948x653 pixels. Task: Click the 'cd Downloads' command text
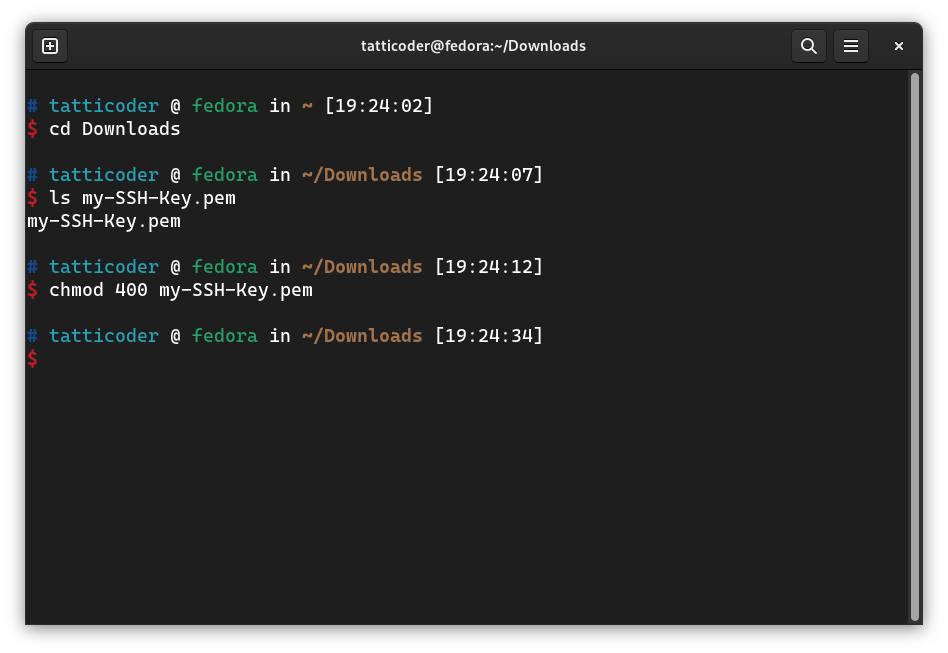(115, 129)
